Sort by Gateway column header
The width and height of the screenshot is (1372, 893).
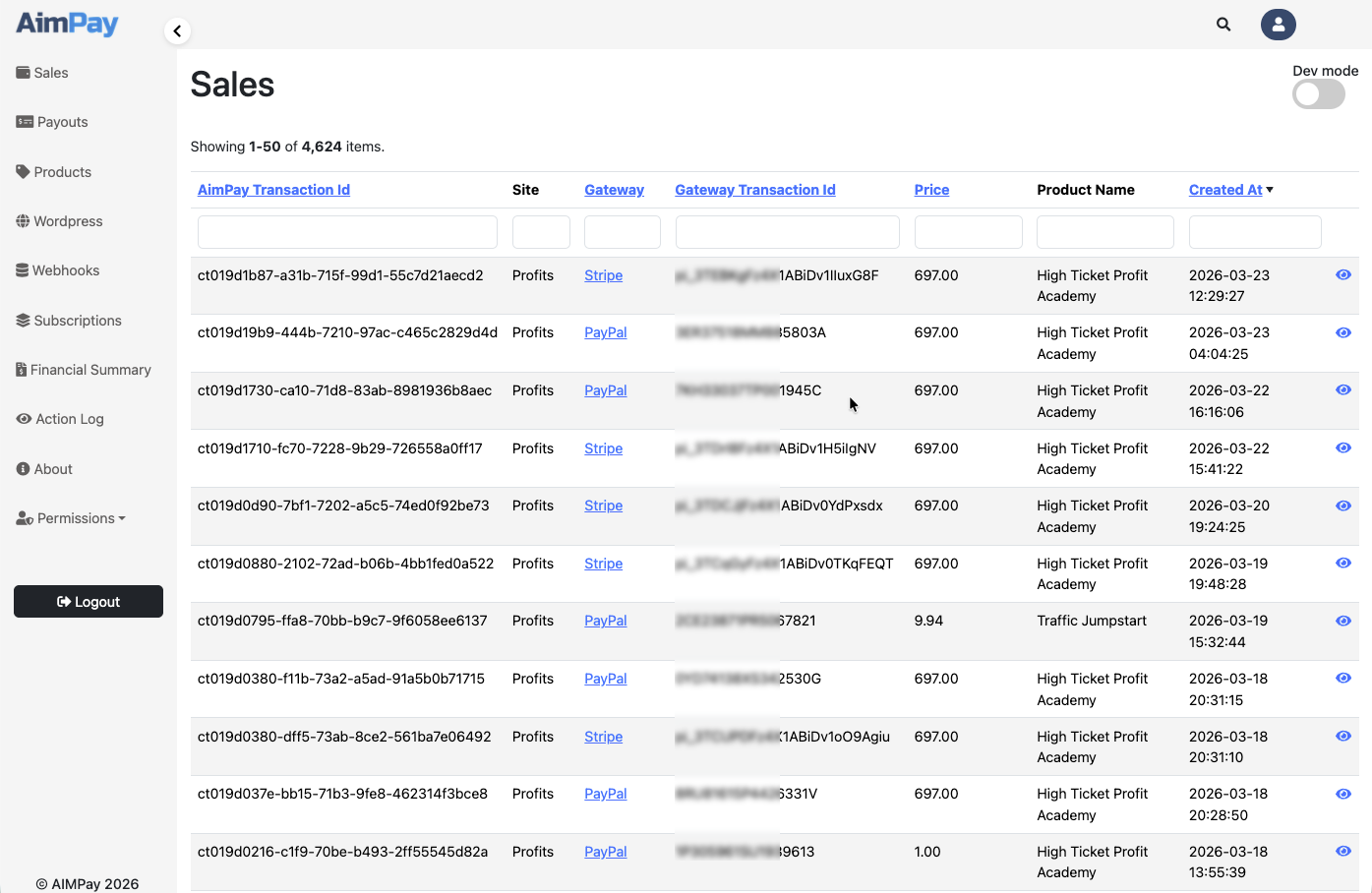click(615, 190)
